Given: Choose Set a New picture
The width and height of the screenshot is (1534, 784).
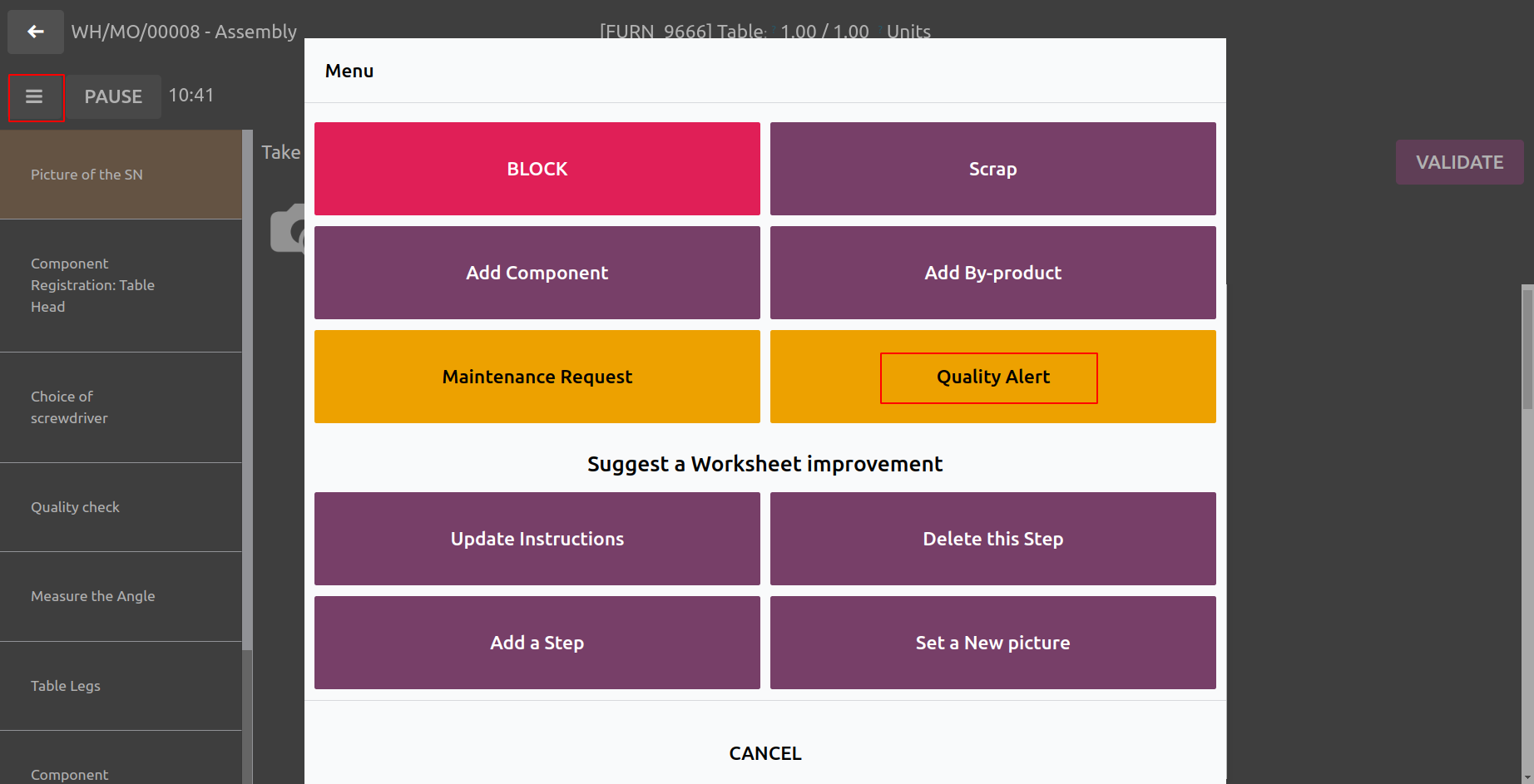Looking at the screenshot, I should click(x=993, y=643).
